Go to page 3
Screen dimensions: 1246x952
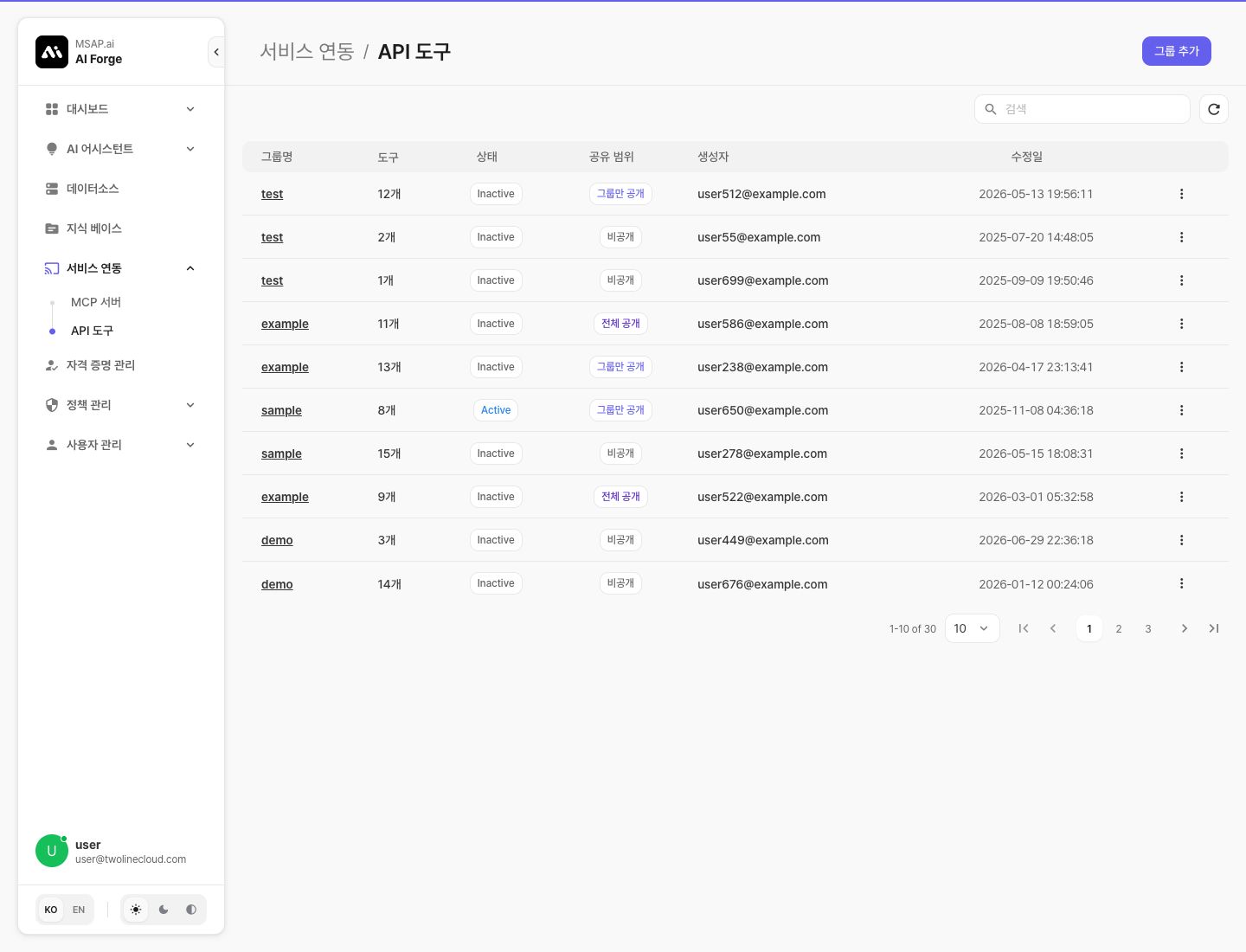pyautogui.click(x=1148, y=628)
